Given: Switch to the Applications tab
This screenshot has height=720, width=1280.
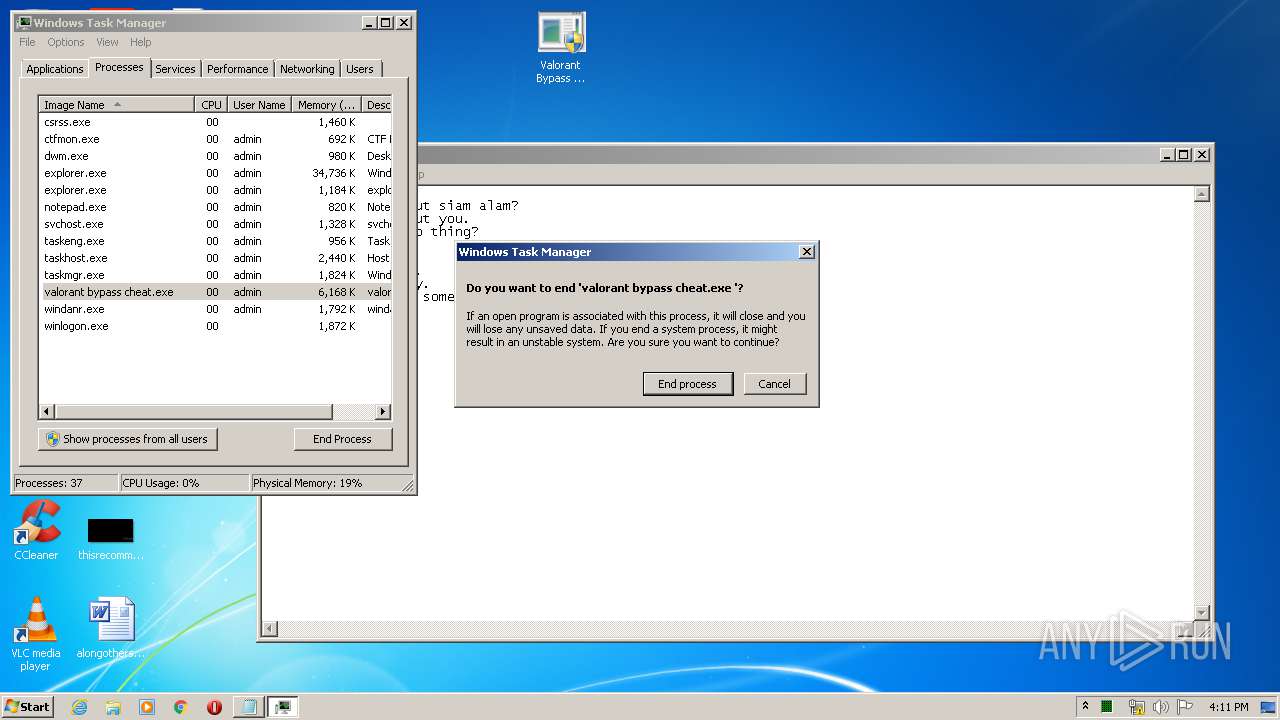Looking at the screenshot, I should click(x=54, y=69).
